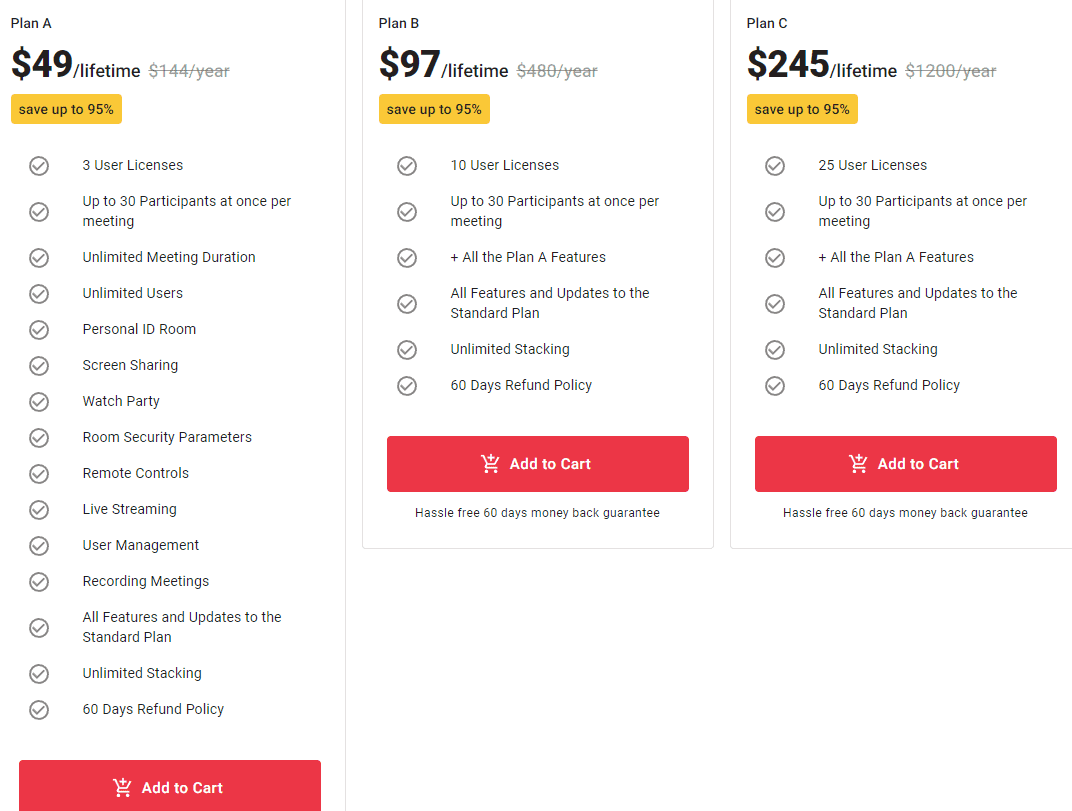Click checkmark icon next to Screen Sharing
This screenshot has height=811, width=1072.
tap(39, 366)
